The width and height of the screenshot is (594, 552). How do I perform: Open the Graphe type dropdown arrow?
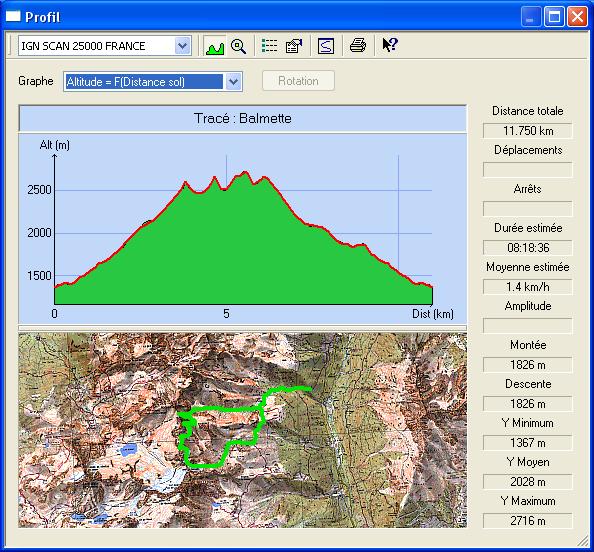[234, 81]
